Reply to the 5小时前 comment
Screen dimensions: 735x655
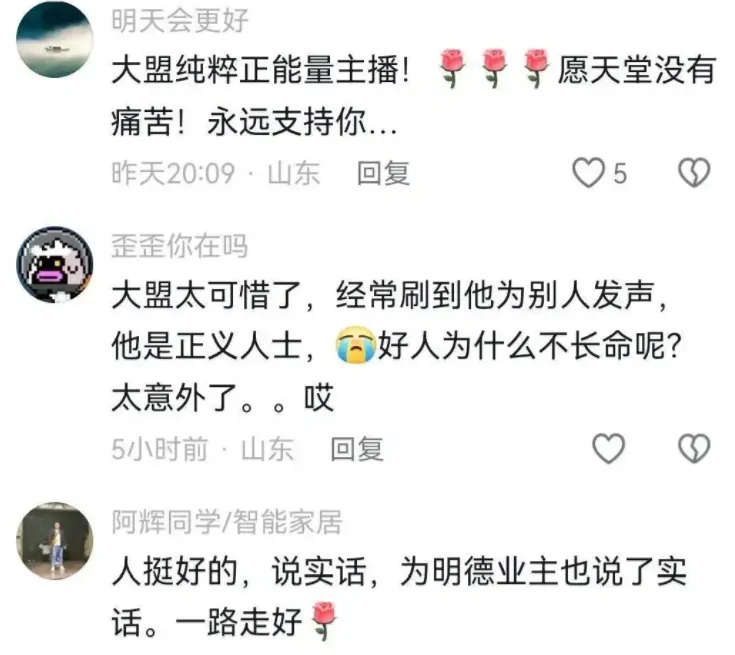tap(357, 449)
